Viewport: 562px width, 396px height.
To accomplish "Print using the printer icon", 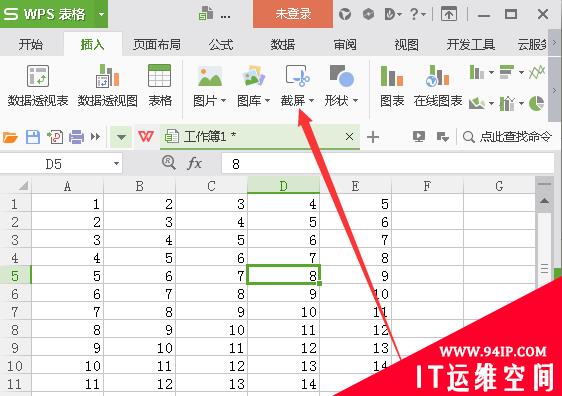I will tap(76, 137).
